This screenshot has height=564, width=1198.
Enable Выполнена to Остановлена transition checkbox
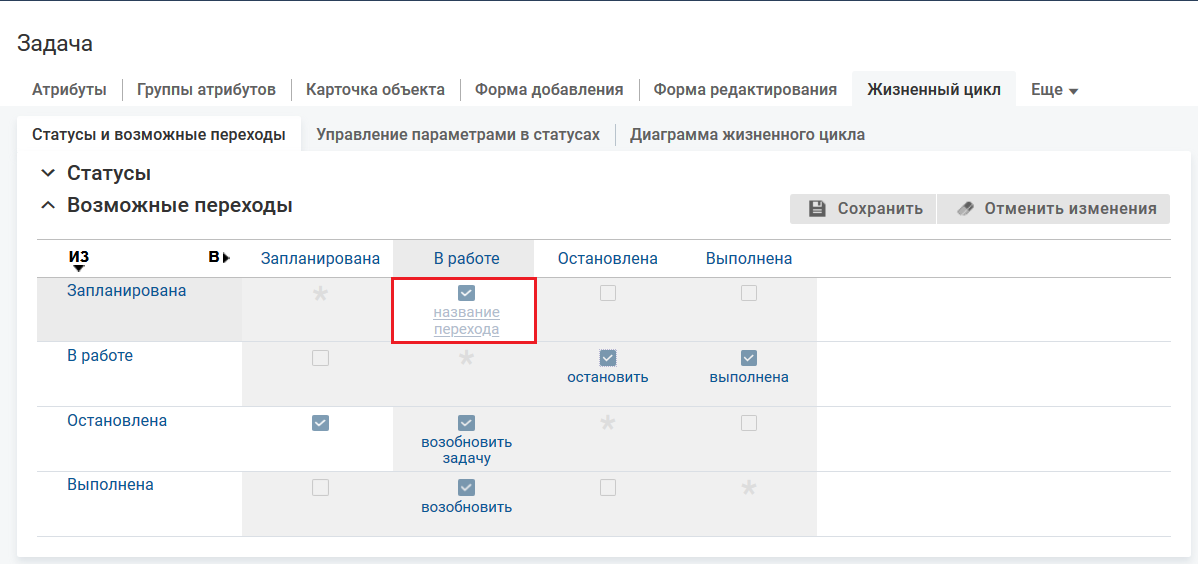(x=608, y=487)
